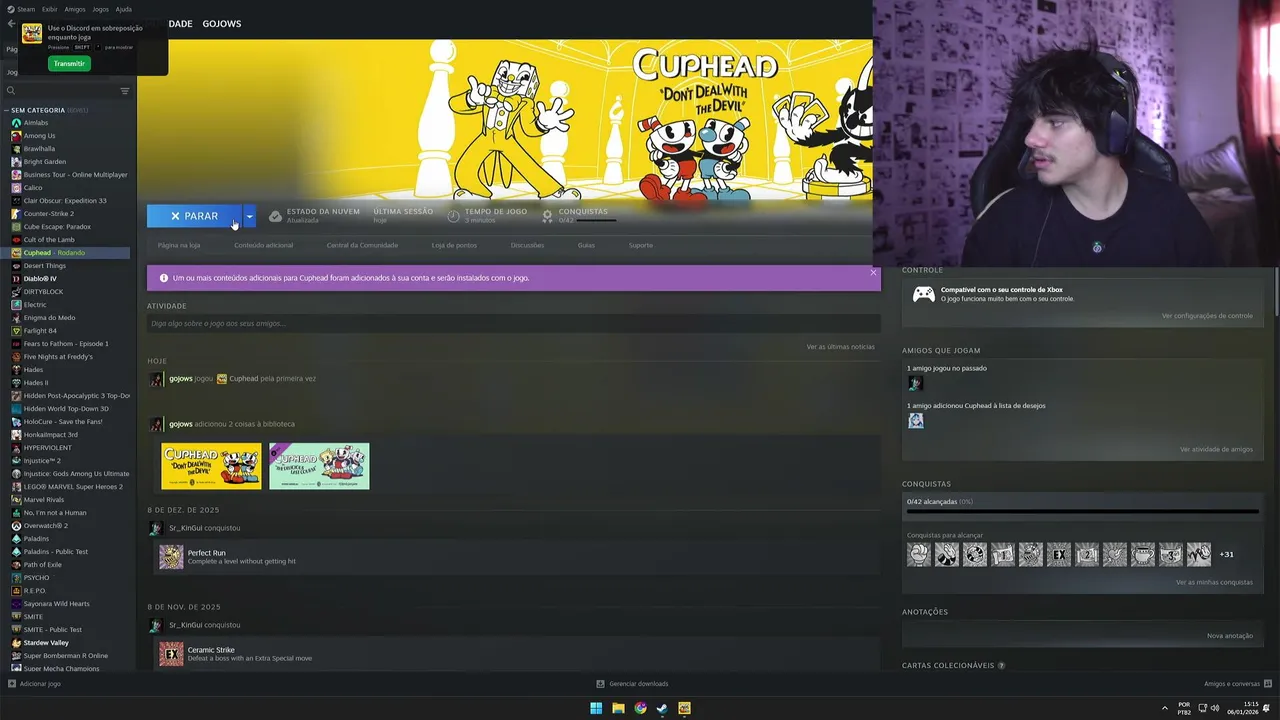Click the Steam icon in the taskbar
The height and width of the screenshot is (720, 1280).
tap(662, 708)
